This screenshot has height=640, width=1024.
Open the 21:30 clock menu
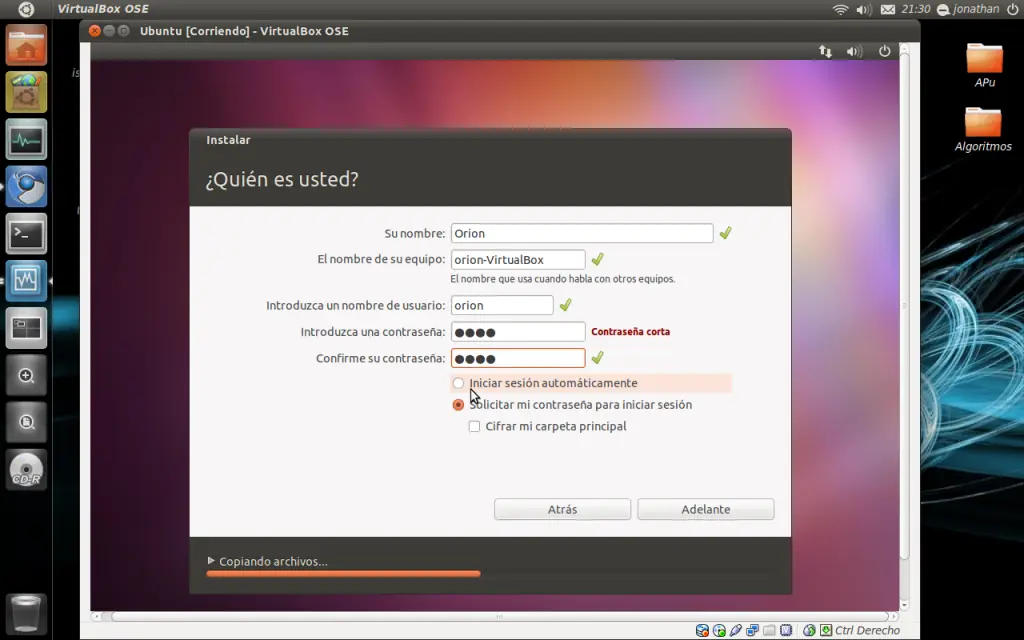coord(916,9)
